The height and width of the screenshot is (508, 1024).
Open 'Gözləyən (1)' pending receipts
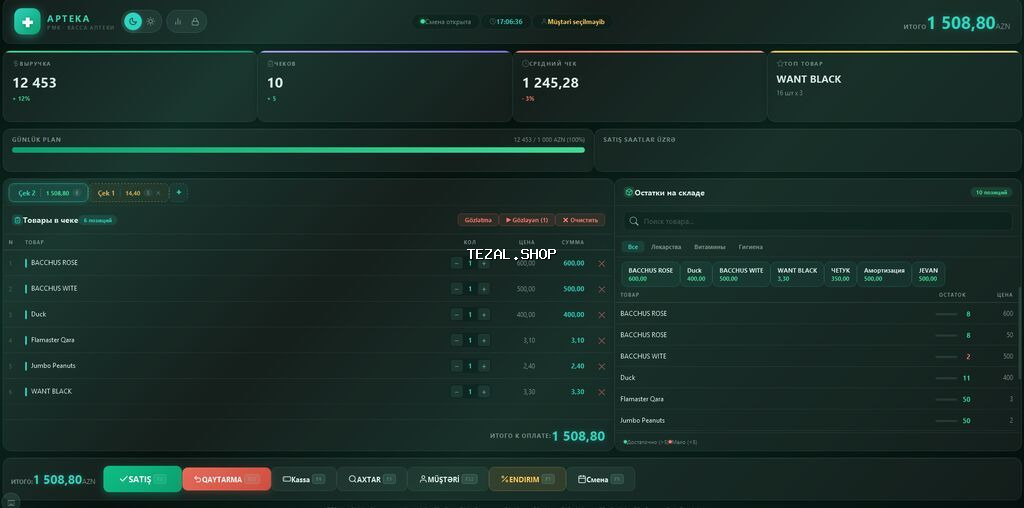coord(527,220)
